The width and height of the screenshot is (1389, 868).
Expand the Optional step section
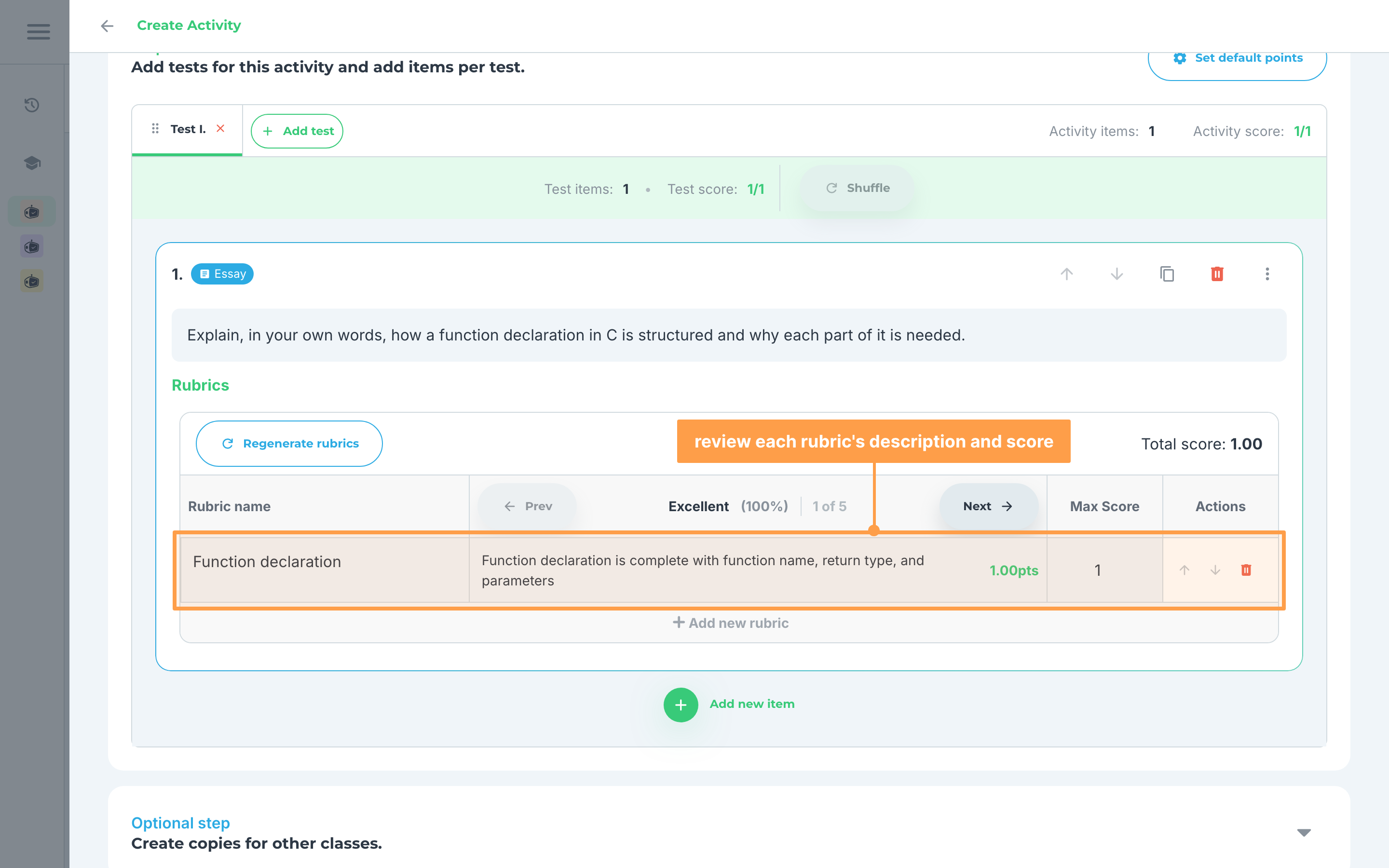[1304, 832]
